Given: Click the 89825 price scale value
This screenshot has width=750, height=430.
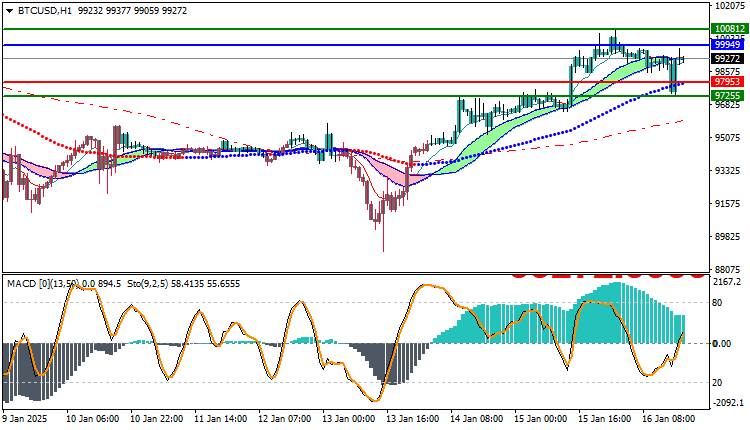Looking at the screenshot, I should [x=729, y=236].
